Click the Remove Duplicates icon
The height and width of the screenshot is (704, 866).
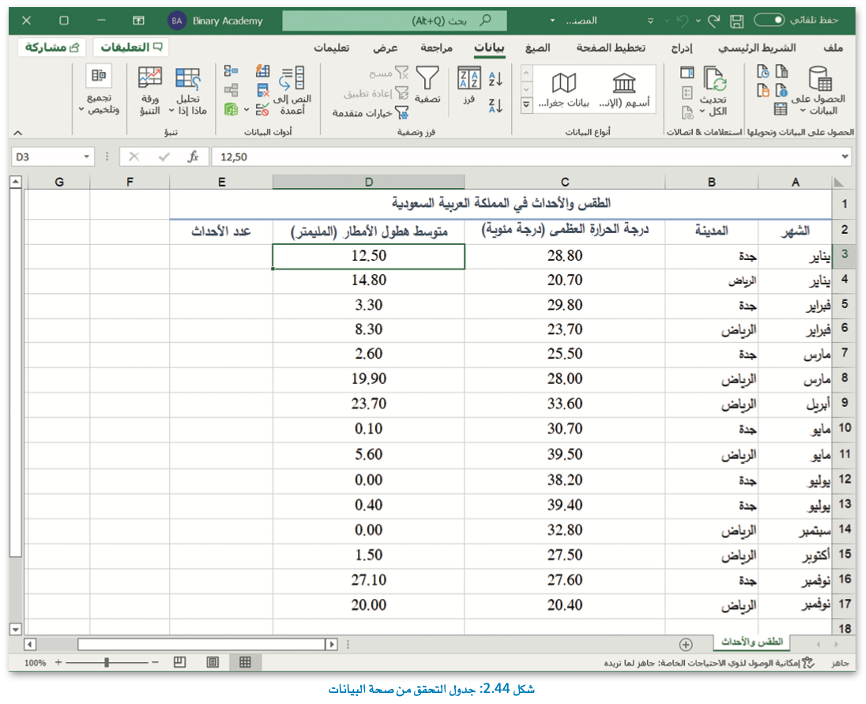point(263,90)
